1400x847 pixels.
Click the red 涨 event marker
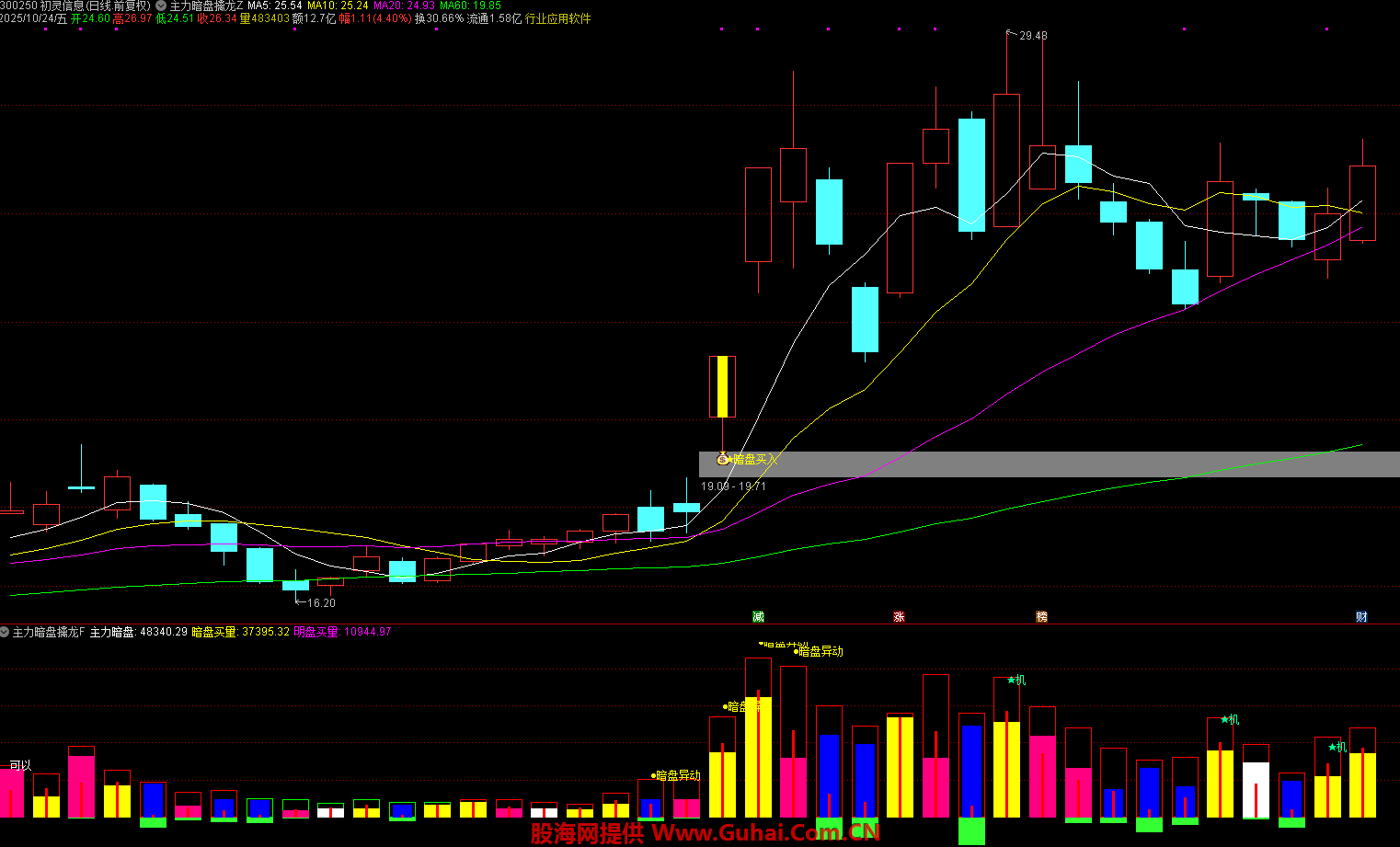coord(899,616)
